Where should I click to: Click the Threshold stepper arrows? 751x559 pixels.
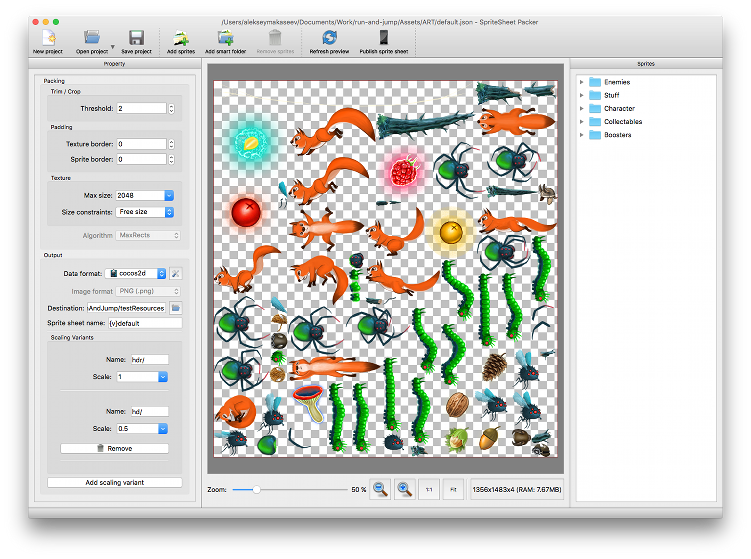(x=171, y=109)
